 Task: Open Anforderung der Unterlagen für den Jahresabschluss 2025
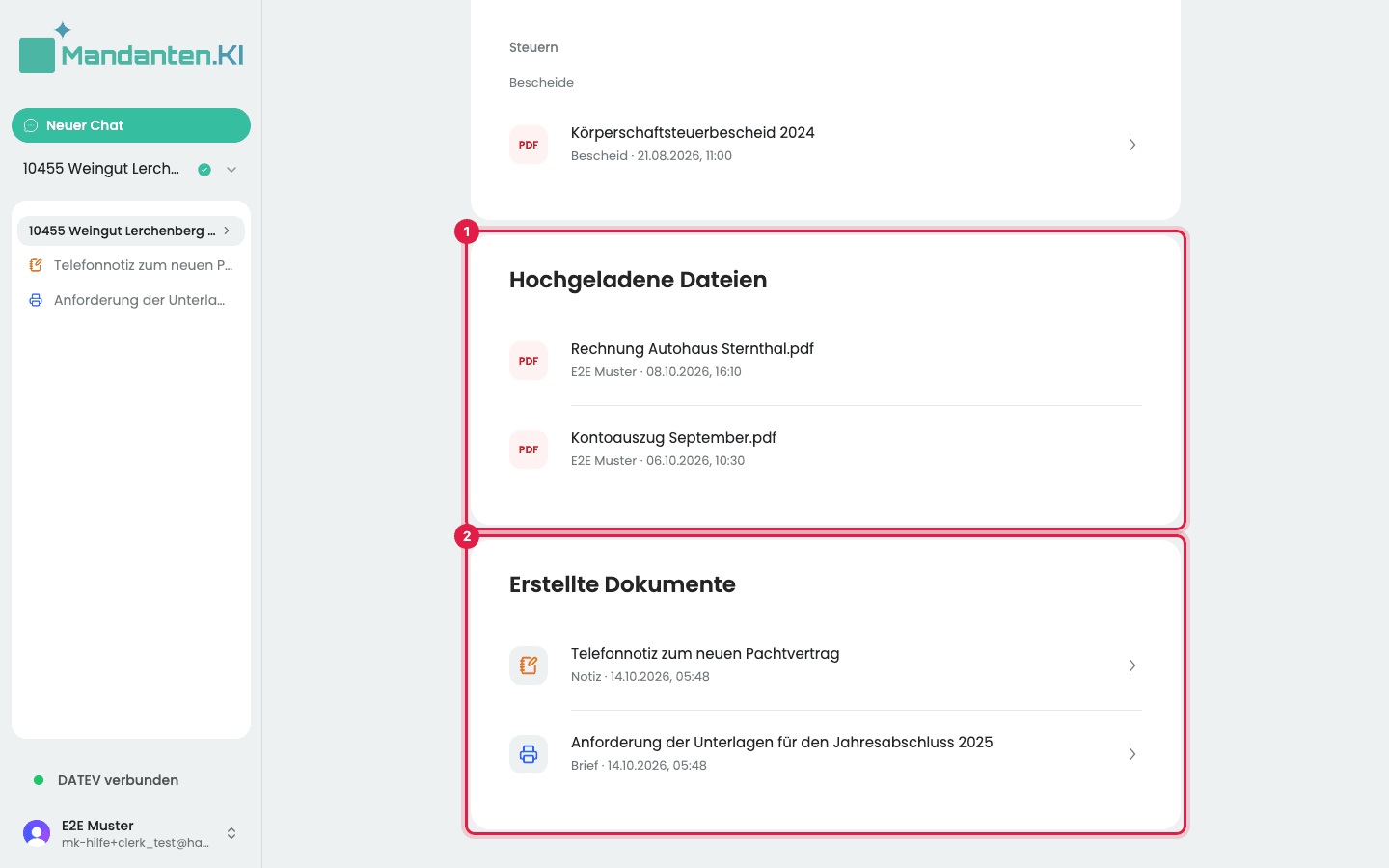826,754
